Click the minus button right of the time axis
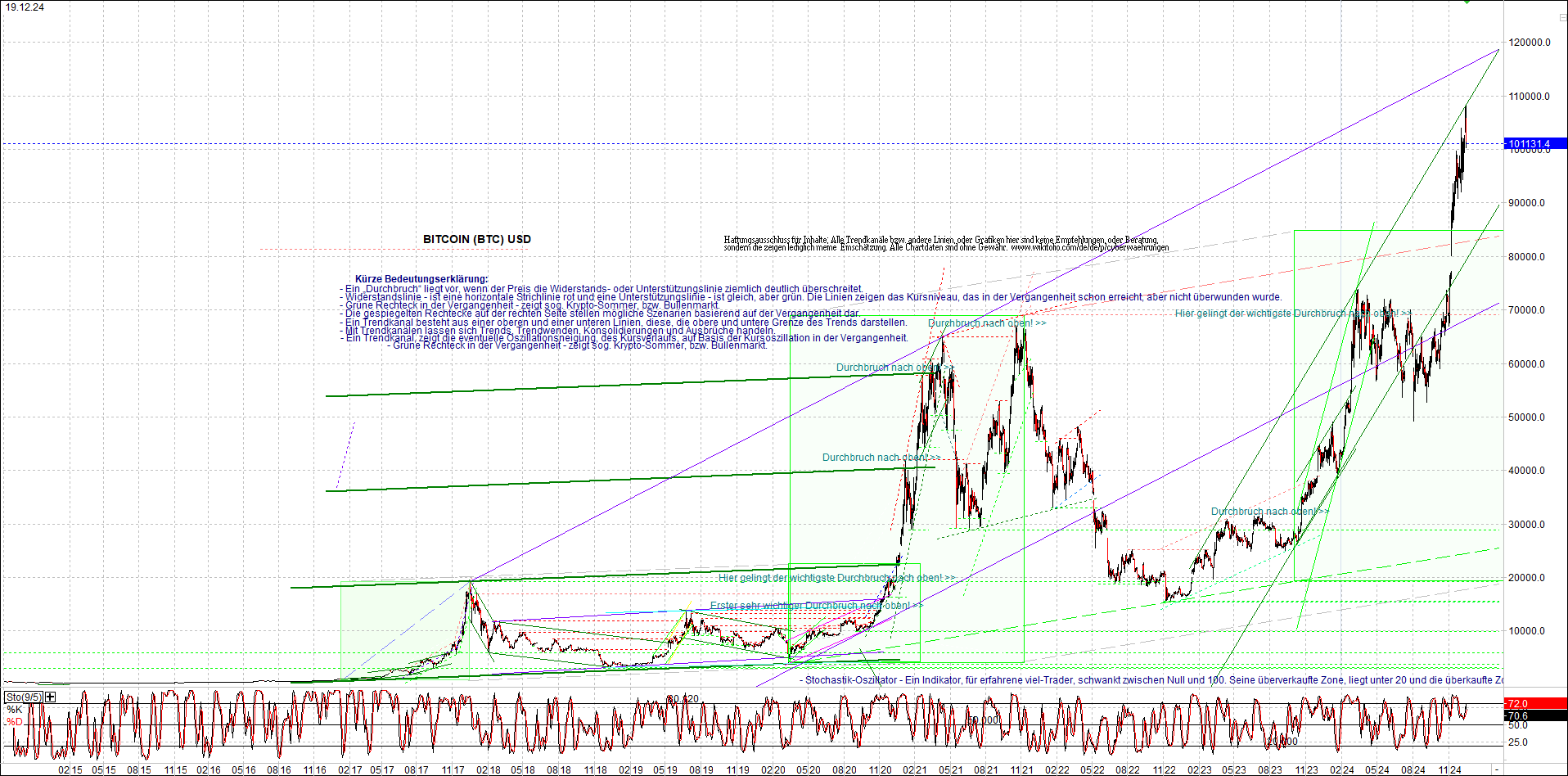1568x776 pixels. point(1497,769)
